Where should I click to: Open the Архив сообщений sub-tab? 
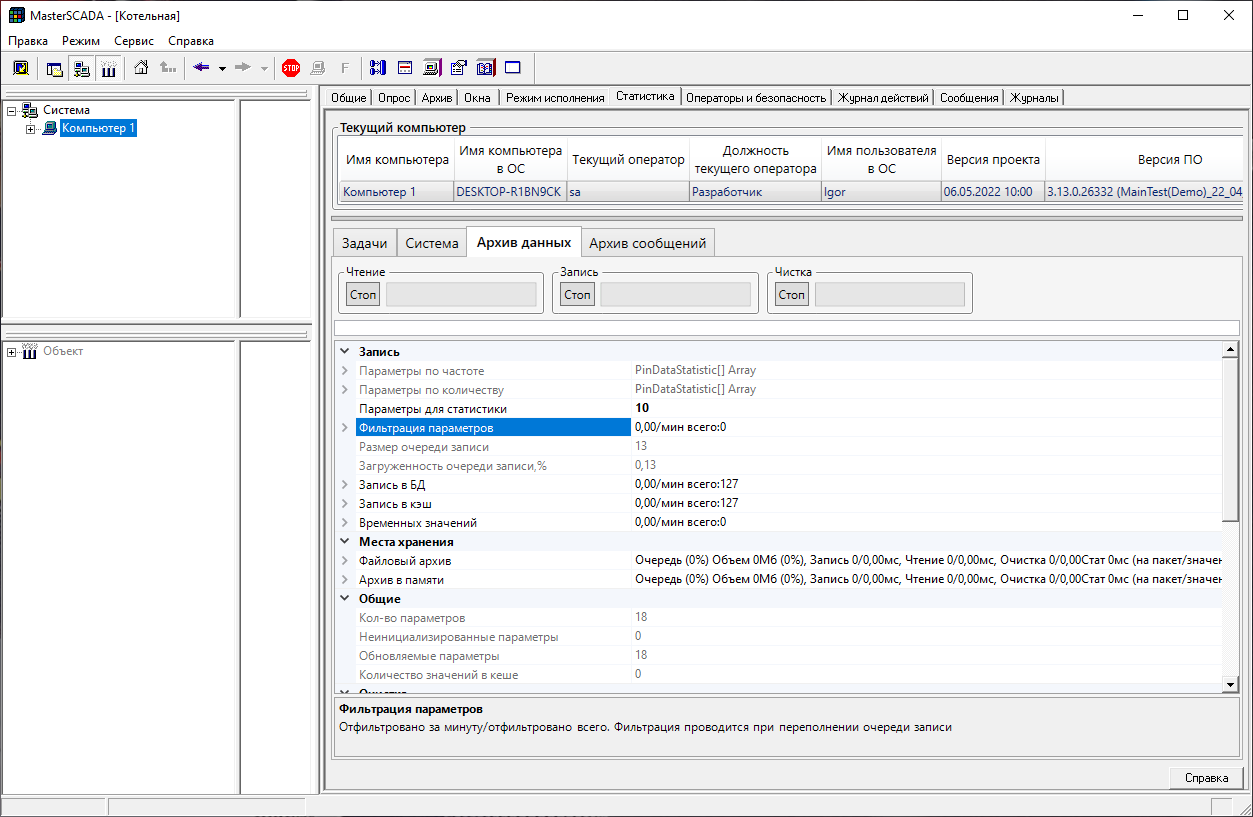(648, 243)
